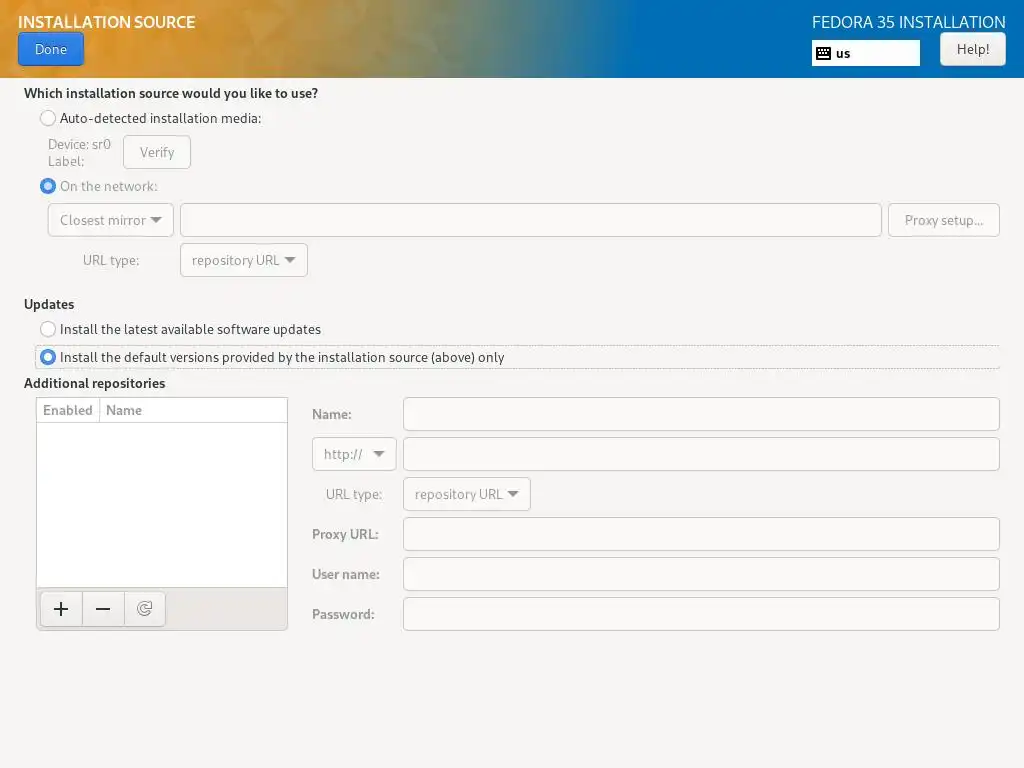Open Proxy setup... dialog
The width and height of the screenshot is (1024, 768).
coord(944,220)
